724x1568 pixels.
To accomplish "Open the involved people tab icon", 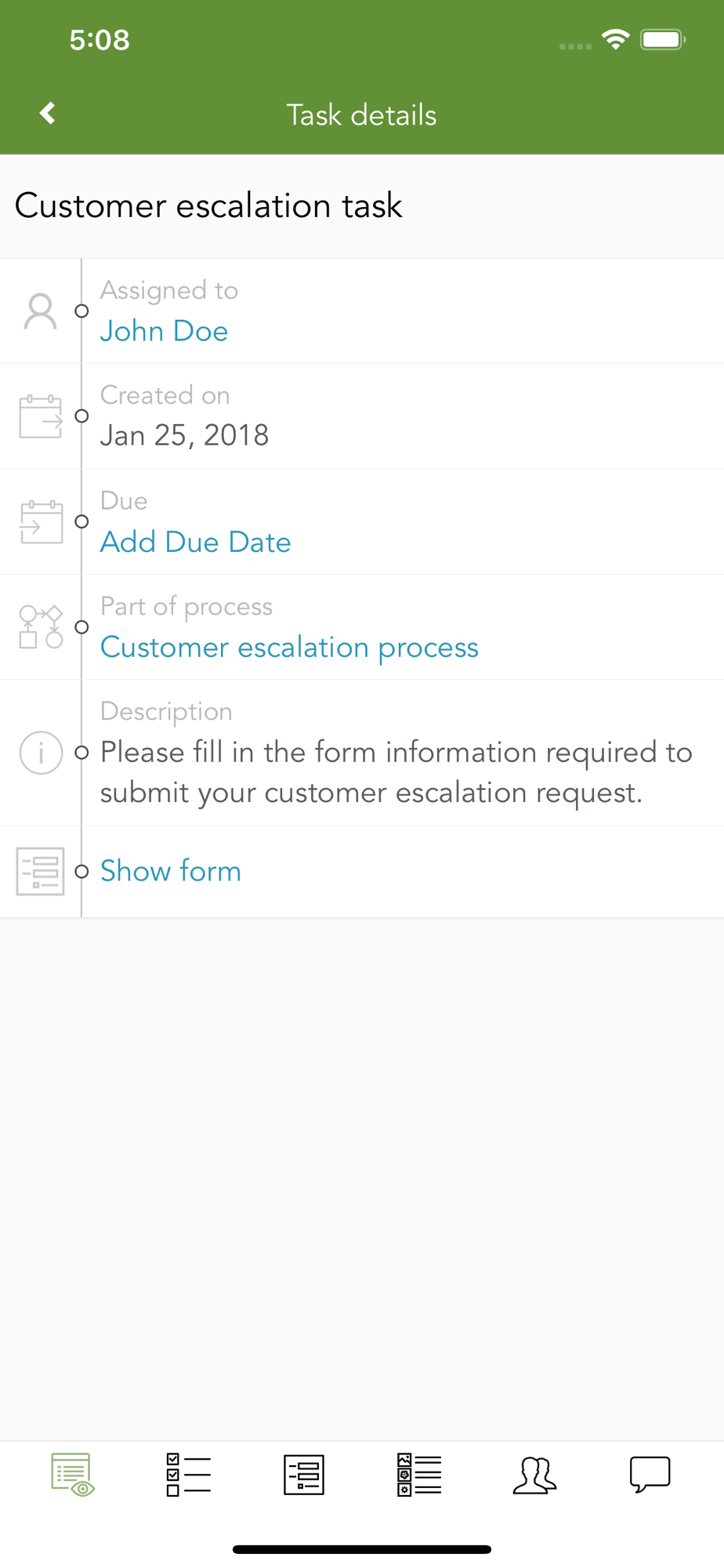I will 534,1475.
